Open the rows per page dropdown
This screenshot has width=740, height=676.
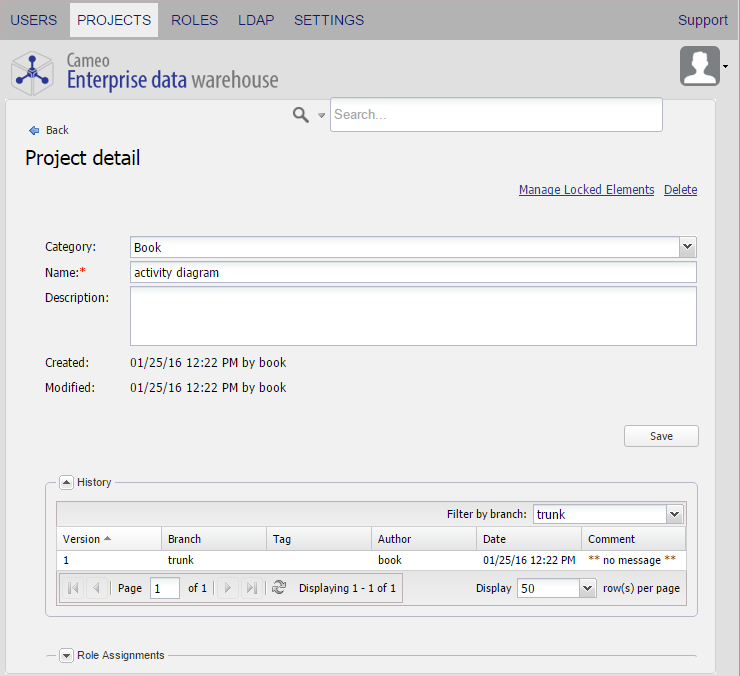click(x=587, y=588)
